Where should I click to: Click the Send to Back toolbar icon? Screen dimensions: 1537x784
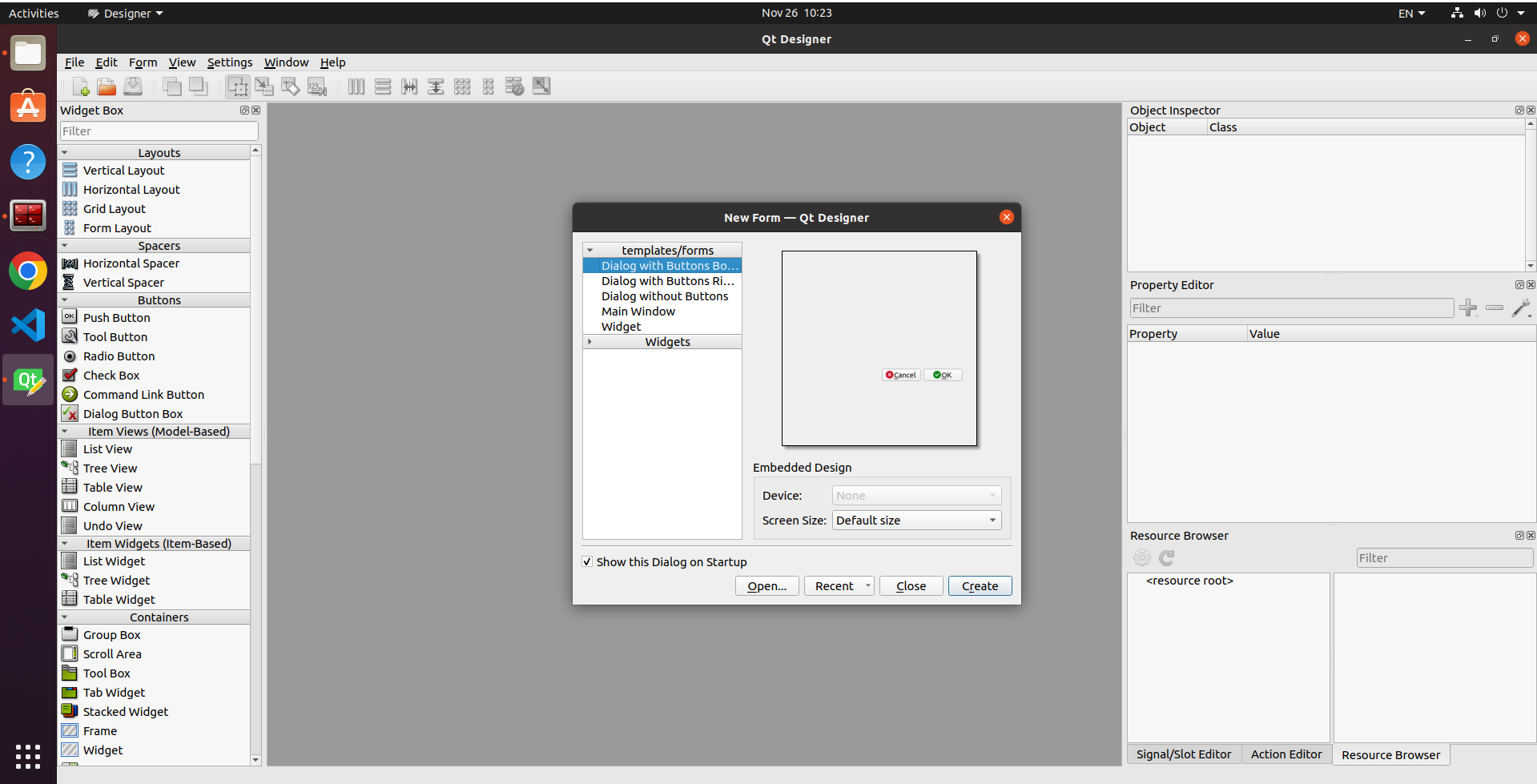pyautogui.click(x=199, y=86)
